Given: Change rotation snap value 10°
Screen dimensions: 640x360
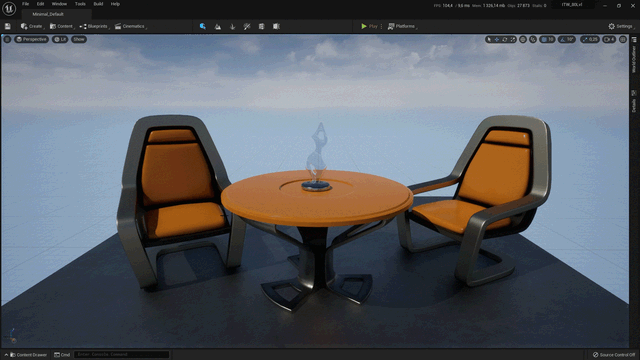Looking at the screenshot, I should click(571, 39).
